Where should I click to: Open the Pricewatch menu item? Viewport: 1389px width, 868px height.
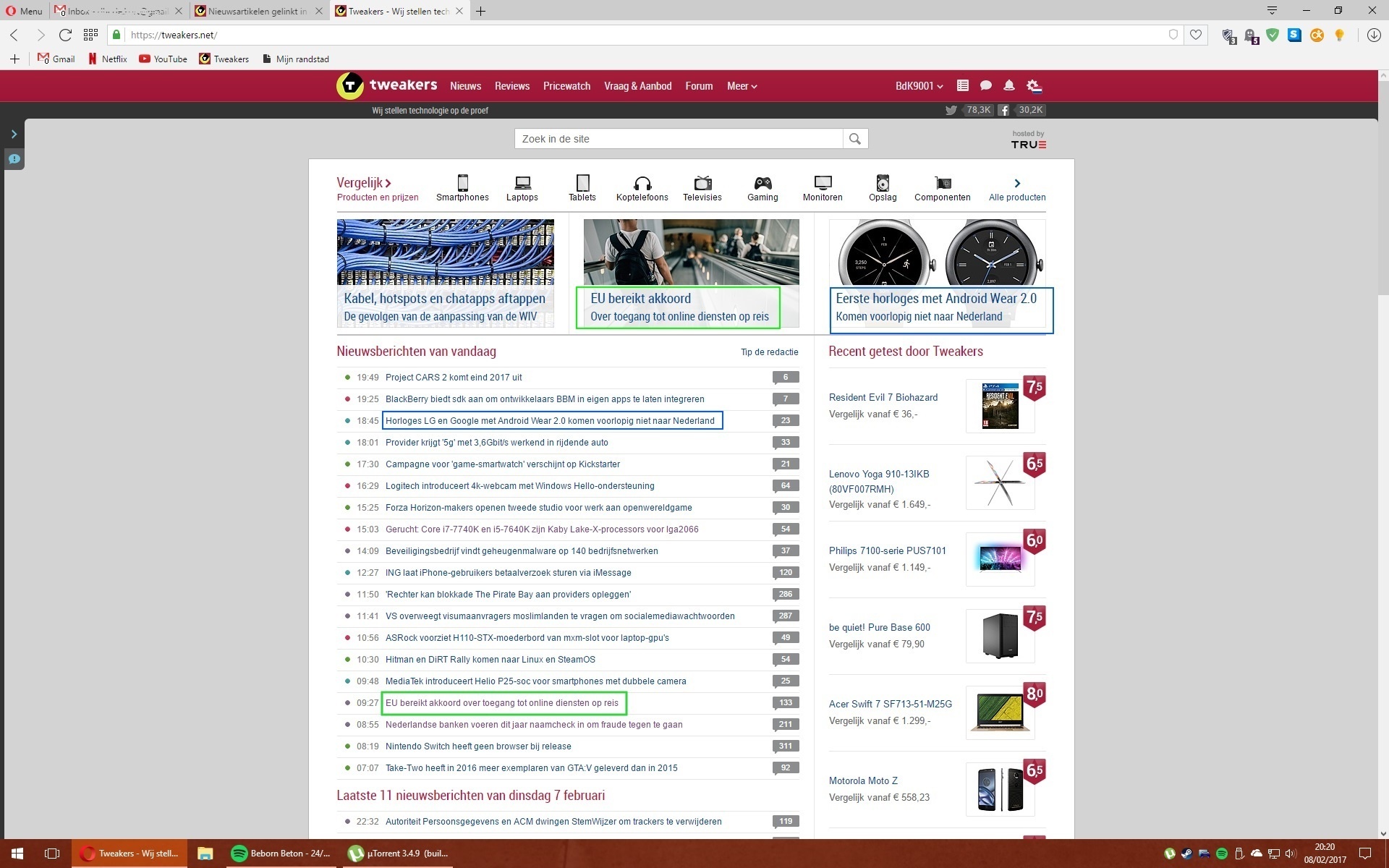566,86
